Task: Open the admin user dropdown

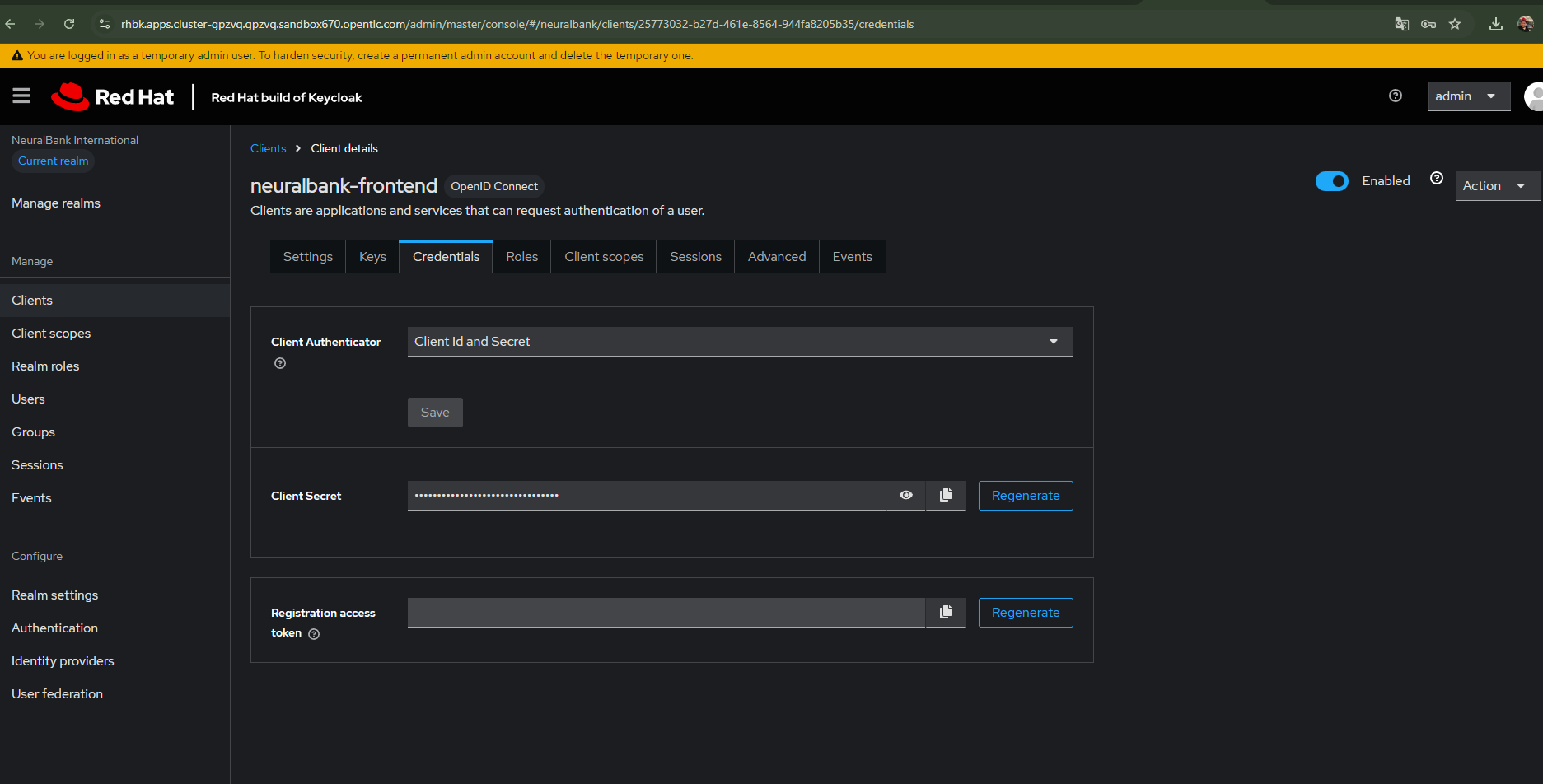Action: 1469,96
